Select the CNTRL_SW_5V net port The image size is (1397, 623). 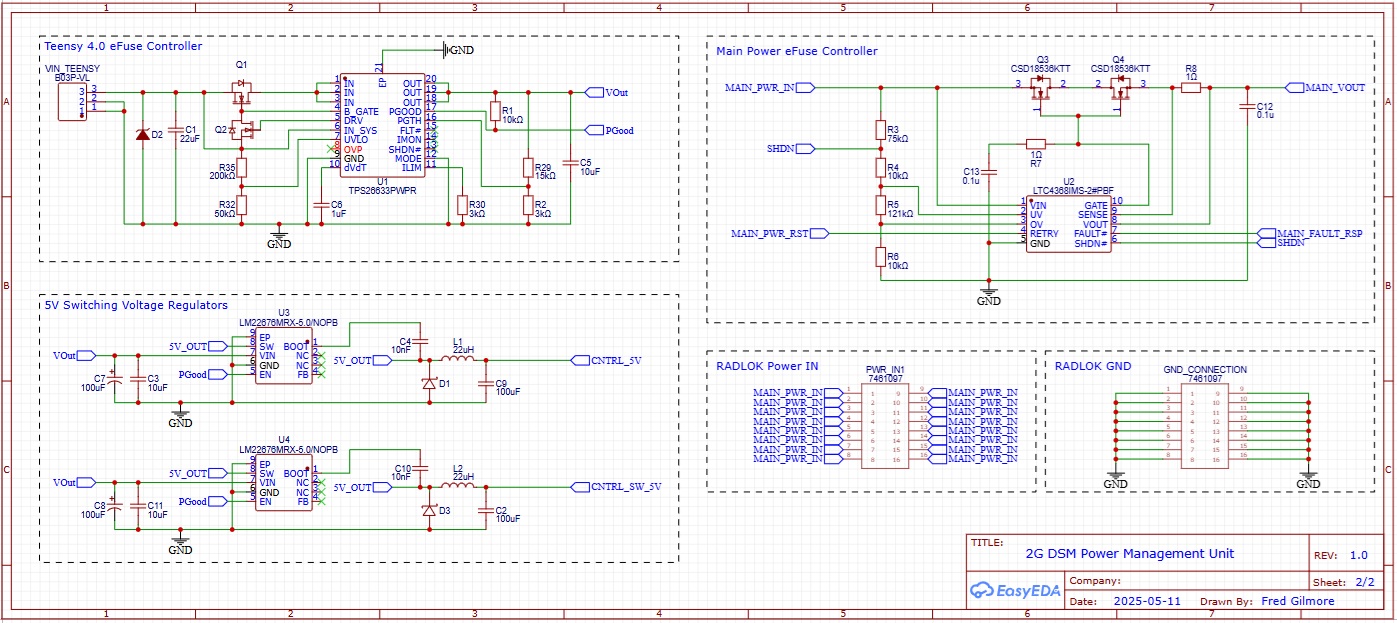(x=615, y=486)
